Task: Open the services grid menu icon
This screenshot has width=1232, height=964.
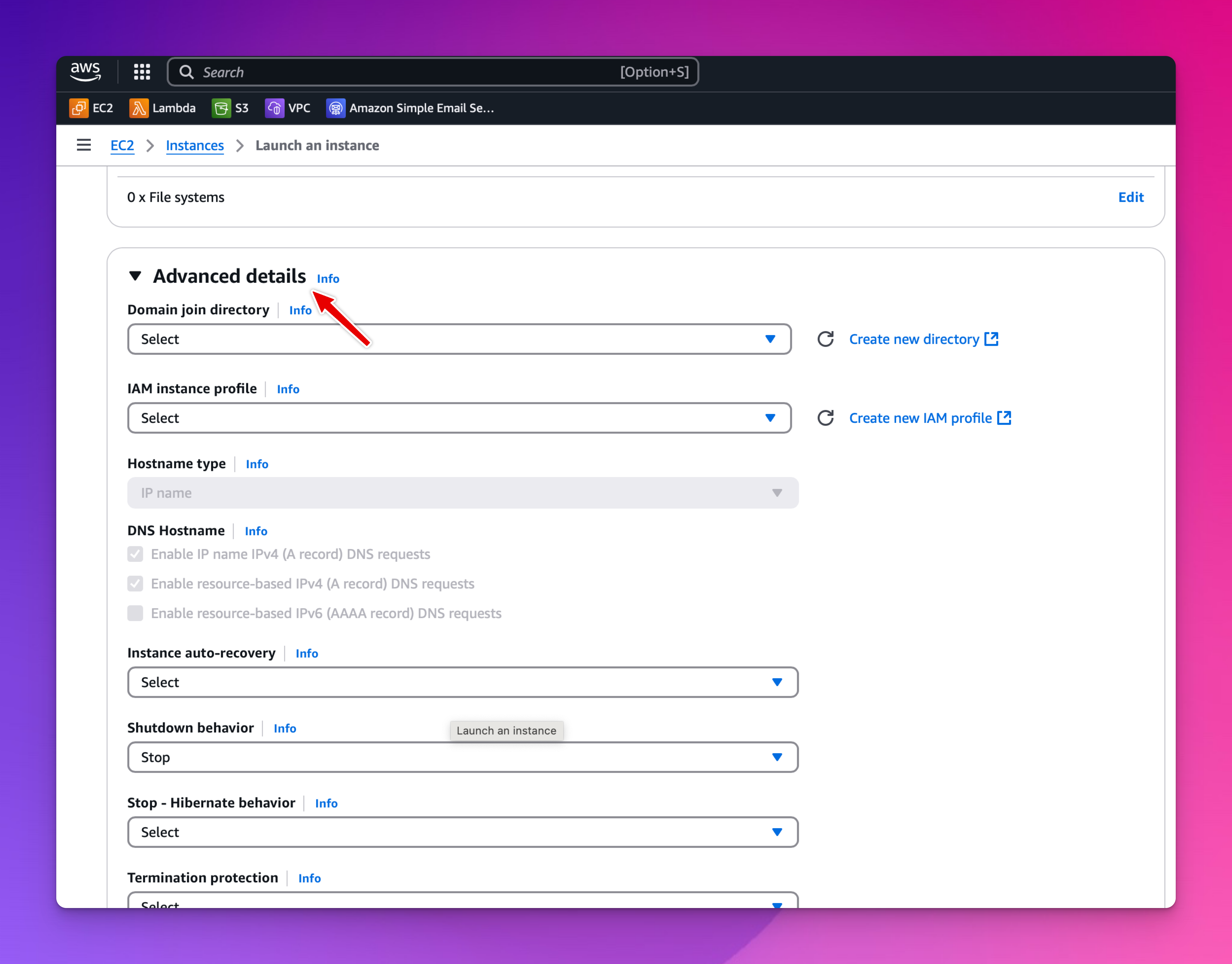Action: tap(142, 72)
